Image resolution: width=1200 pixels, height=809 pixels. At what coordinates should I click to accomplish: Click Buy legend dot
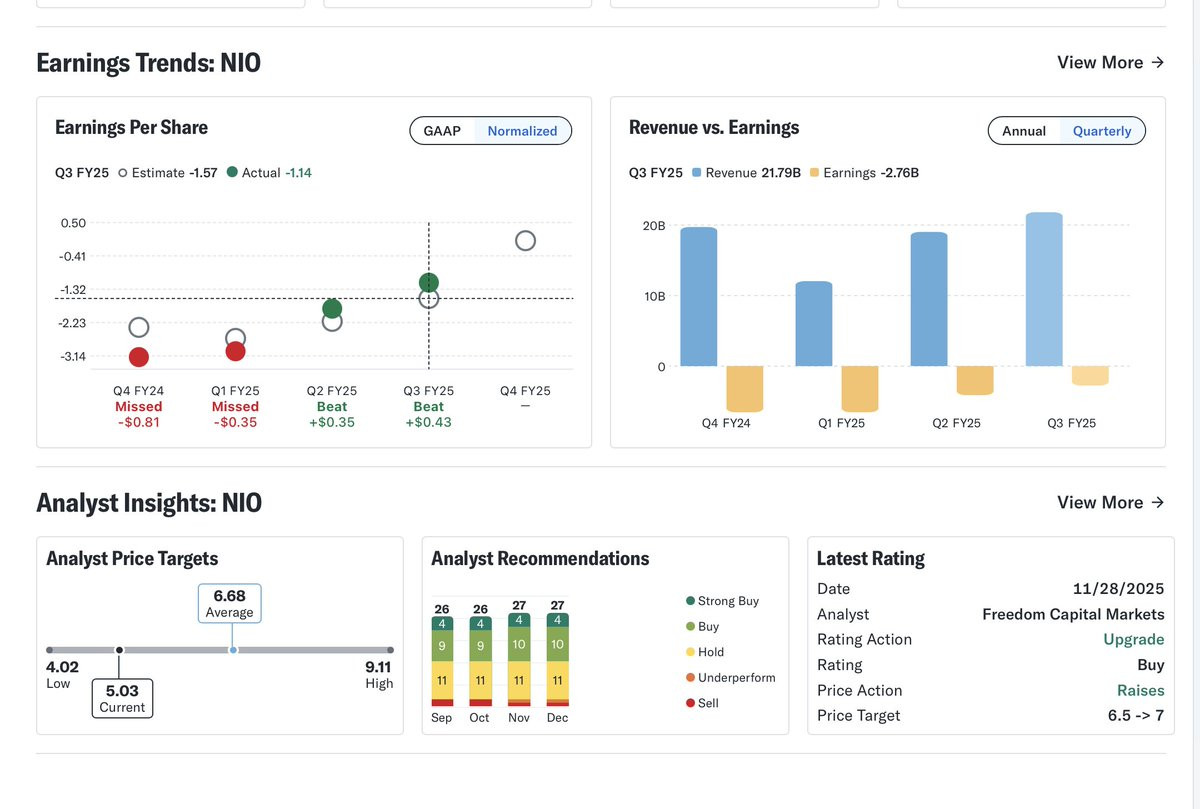point(690,627)
